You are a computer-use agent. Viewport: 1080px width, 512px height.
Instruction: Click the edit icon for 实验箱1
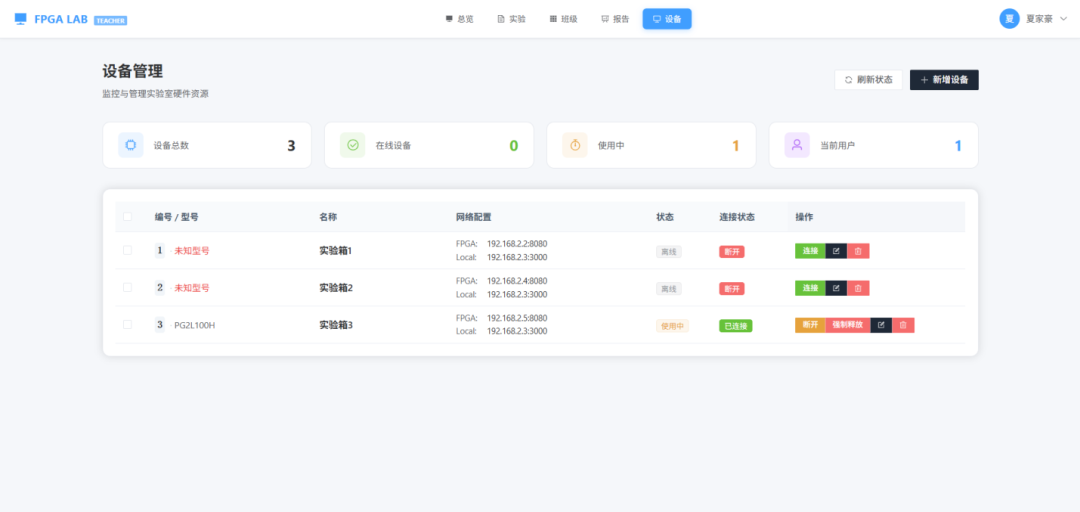point(836,251)
